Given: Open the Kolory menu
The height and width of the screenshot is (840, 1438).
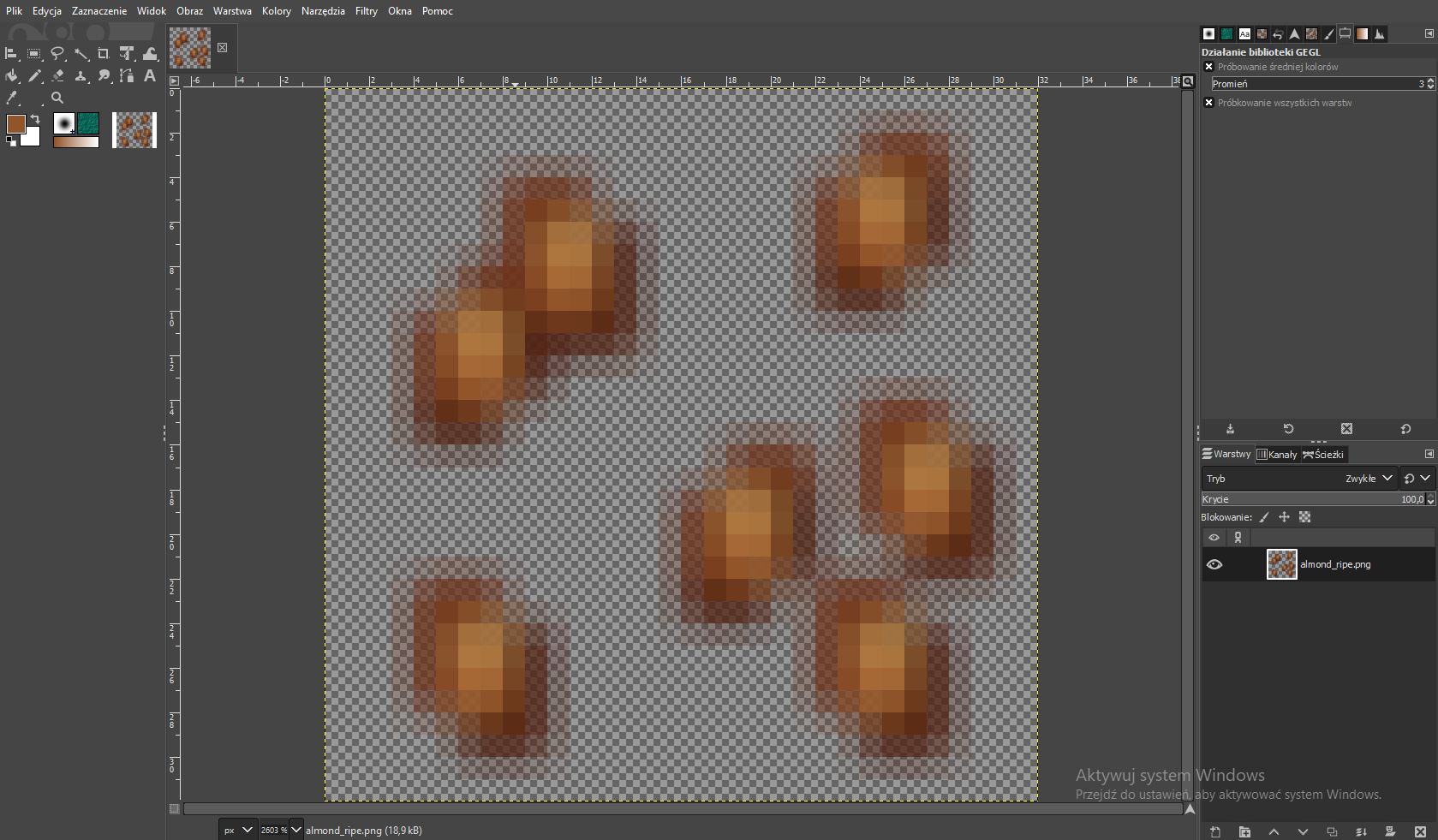Looking at the screenshot, I should coord(277,11).
